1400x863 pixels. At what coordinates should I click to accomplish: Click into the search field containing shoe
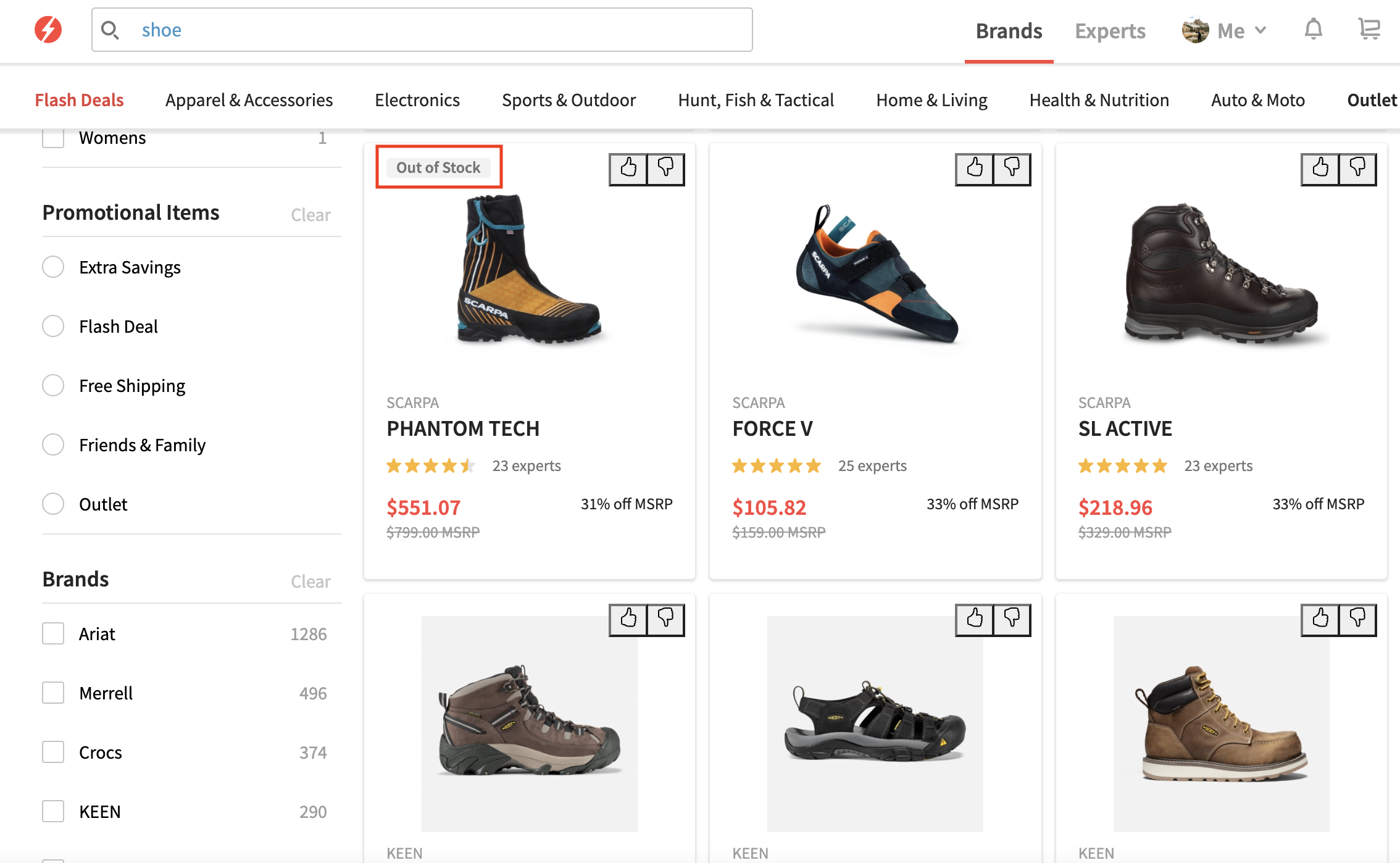click(x=422, y=30)
